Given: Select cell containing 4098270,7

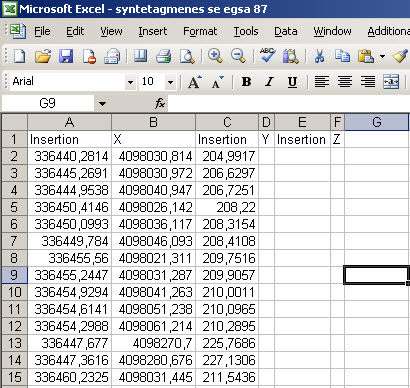Looking at the screenshot, I should (153, 343).
